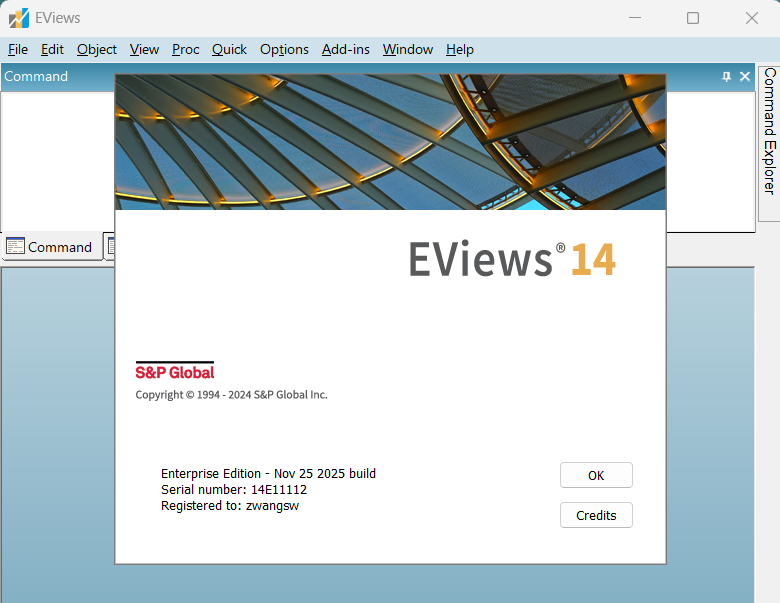Open the View menu
This screenshot has height=603, width=780.
[x=144, y=49]
